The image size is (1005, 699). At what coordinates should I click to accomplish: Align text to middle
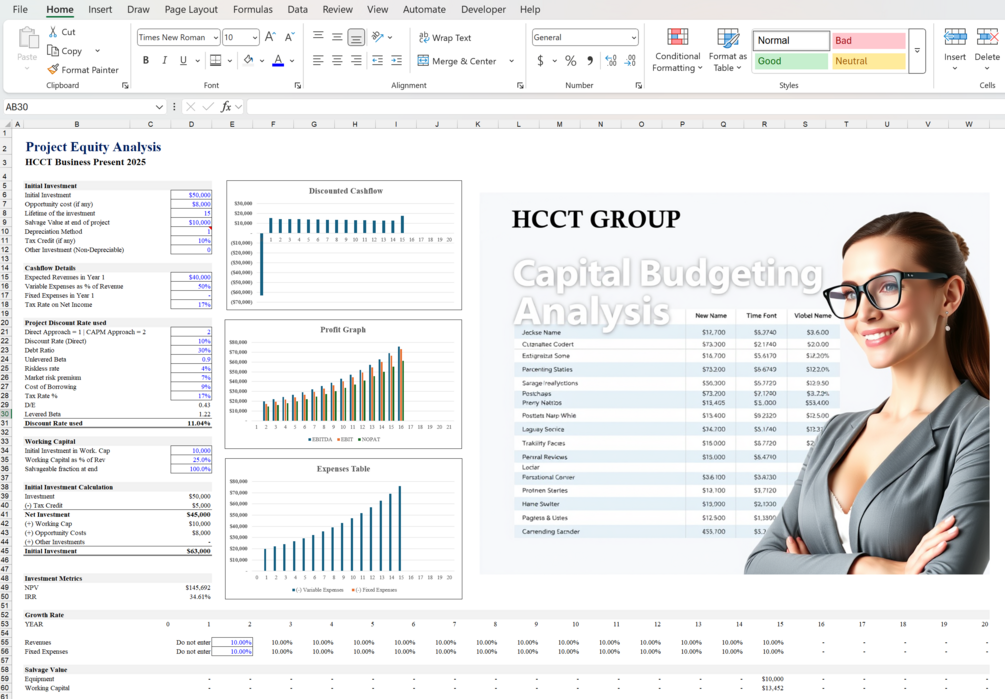(x=337, y=37)
